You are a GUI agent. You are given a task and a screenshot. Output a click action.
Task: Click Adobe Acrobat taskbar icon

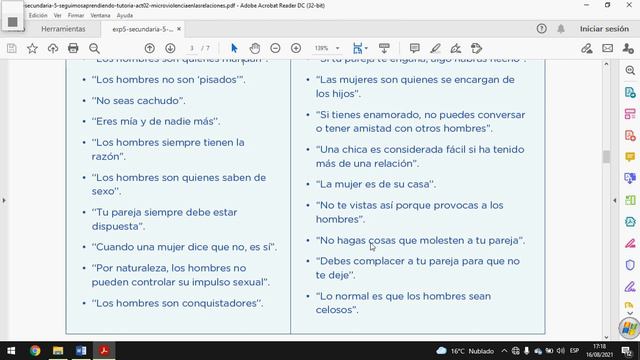tap(104, 351)
